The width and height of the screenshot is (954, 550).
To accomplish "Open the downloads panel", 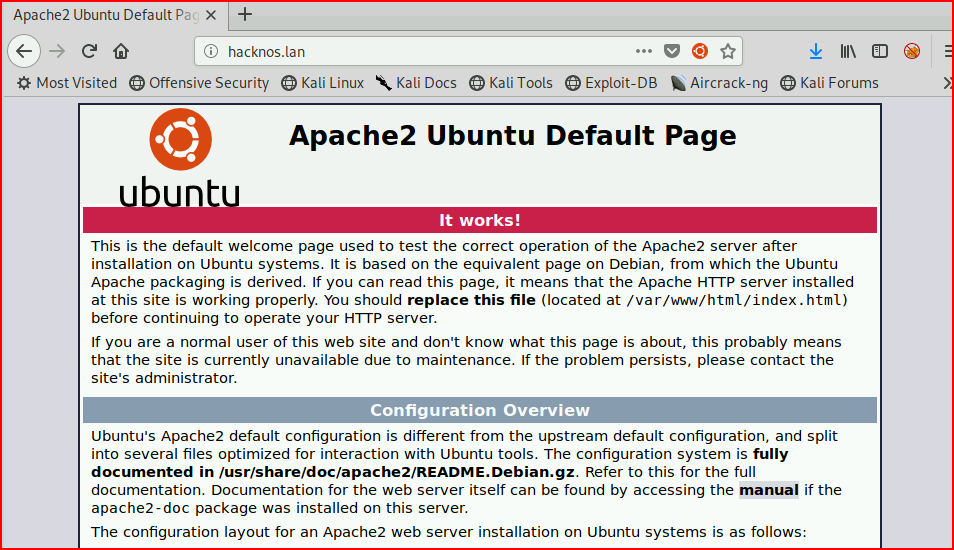I will (x=816, y=51).
